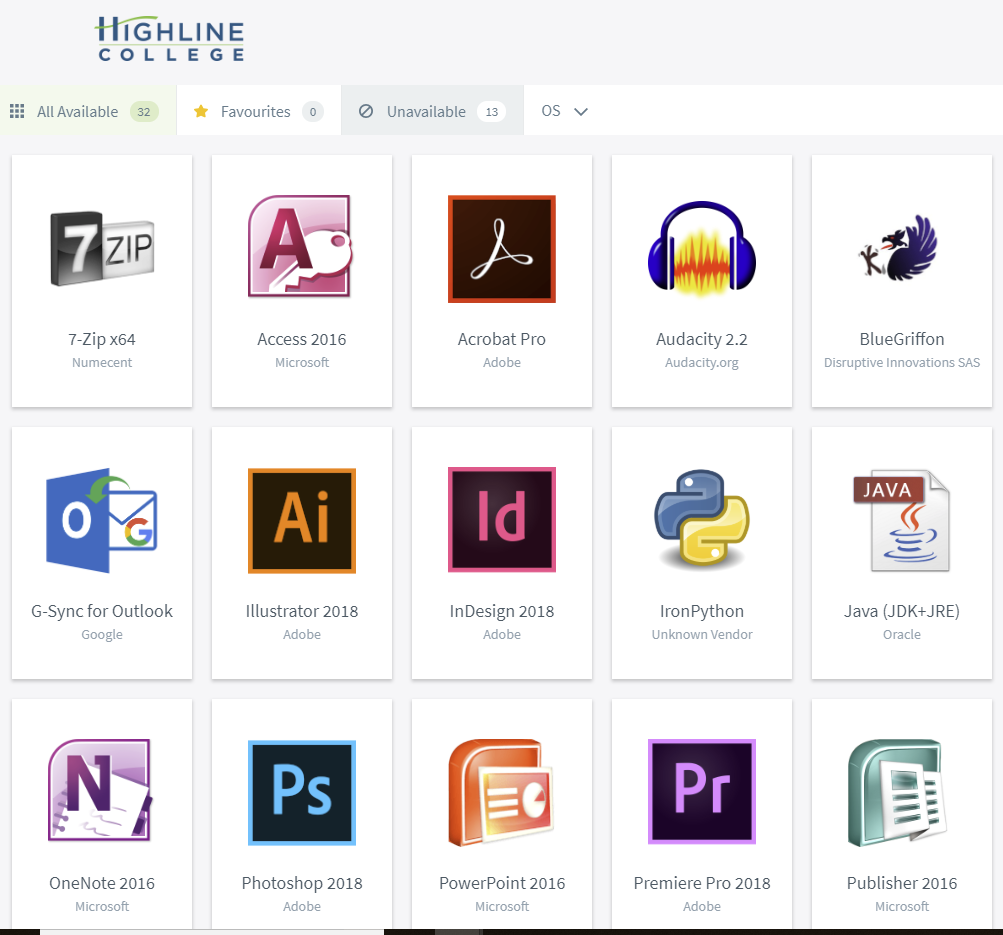Click the Audacity 2.2 title
This screenshot has height=935, width=1003.
coord(702,339)
